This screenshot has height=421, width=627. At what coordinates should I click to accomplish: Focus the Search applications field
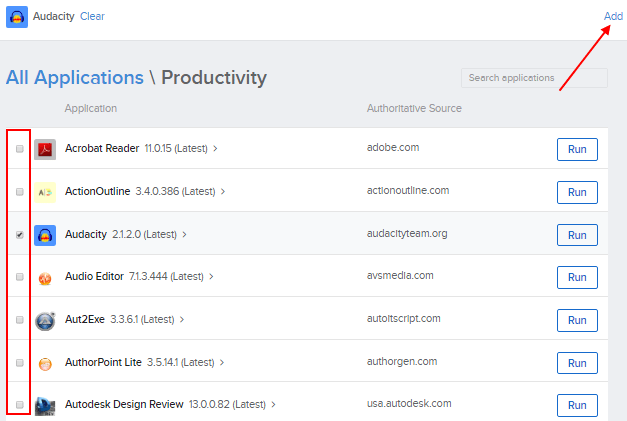click(534, 78)
